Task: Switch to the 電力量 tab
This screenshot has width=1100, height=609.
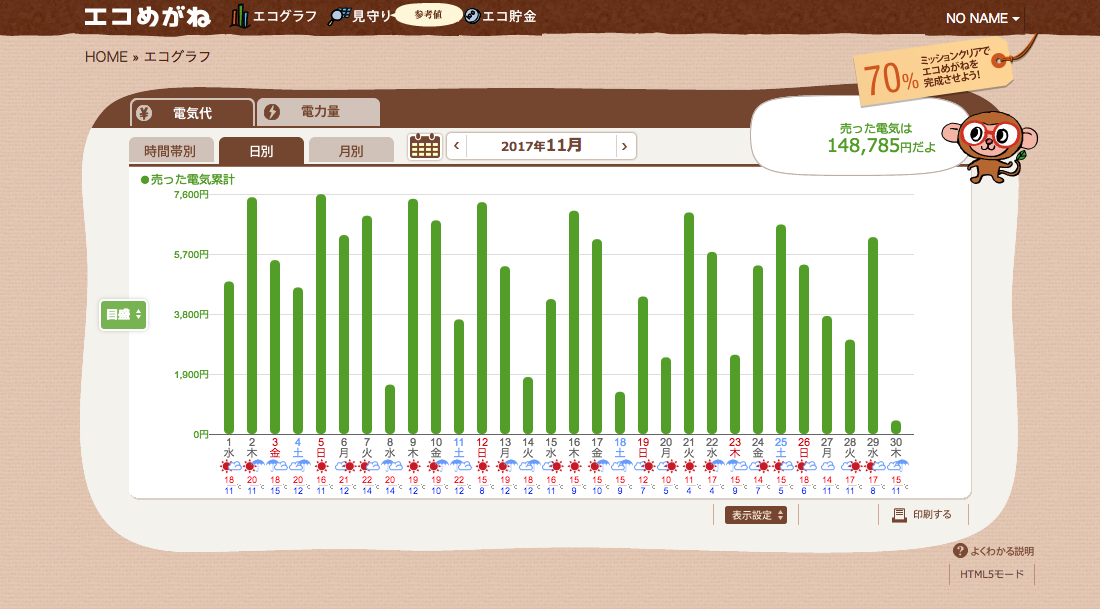Action: click(x=318, y=112)
